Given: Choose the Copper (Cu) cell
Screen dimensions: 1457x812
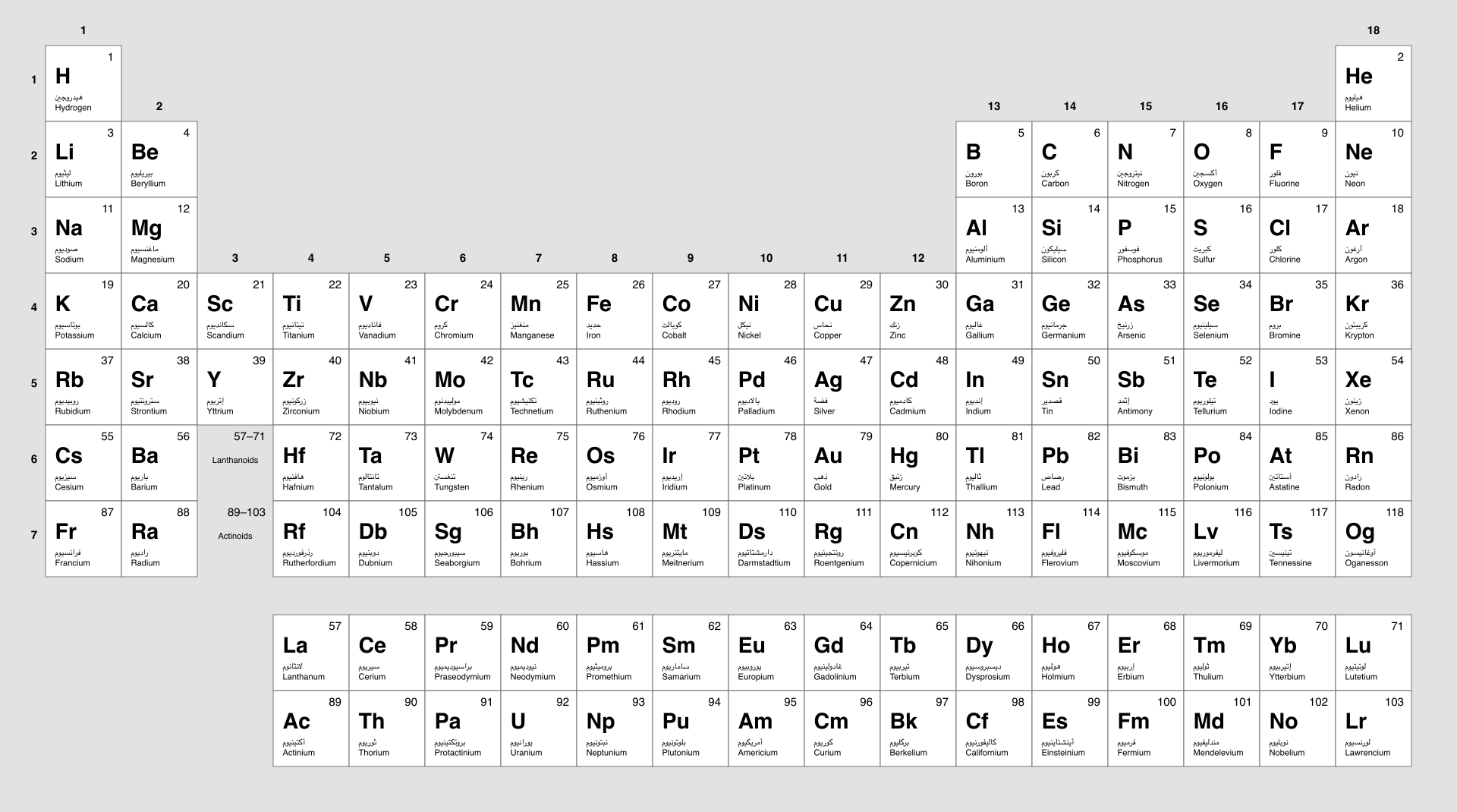Looking at the screenshot, I should 842,311.
